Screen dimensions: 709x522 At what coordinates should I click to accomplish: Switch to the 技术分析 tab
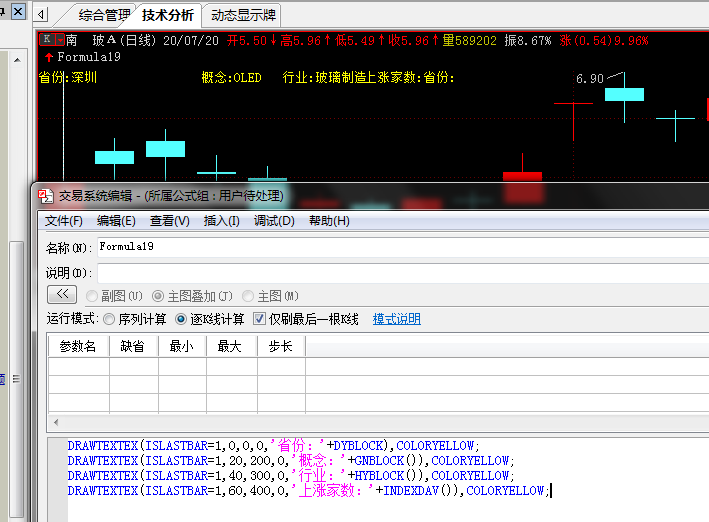tap(167, 15)
